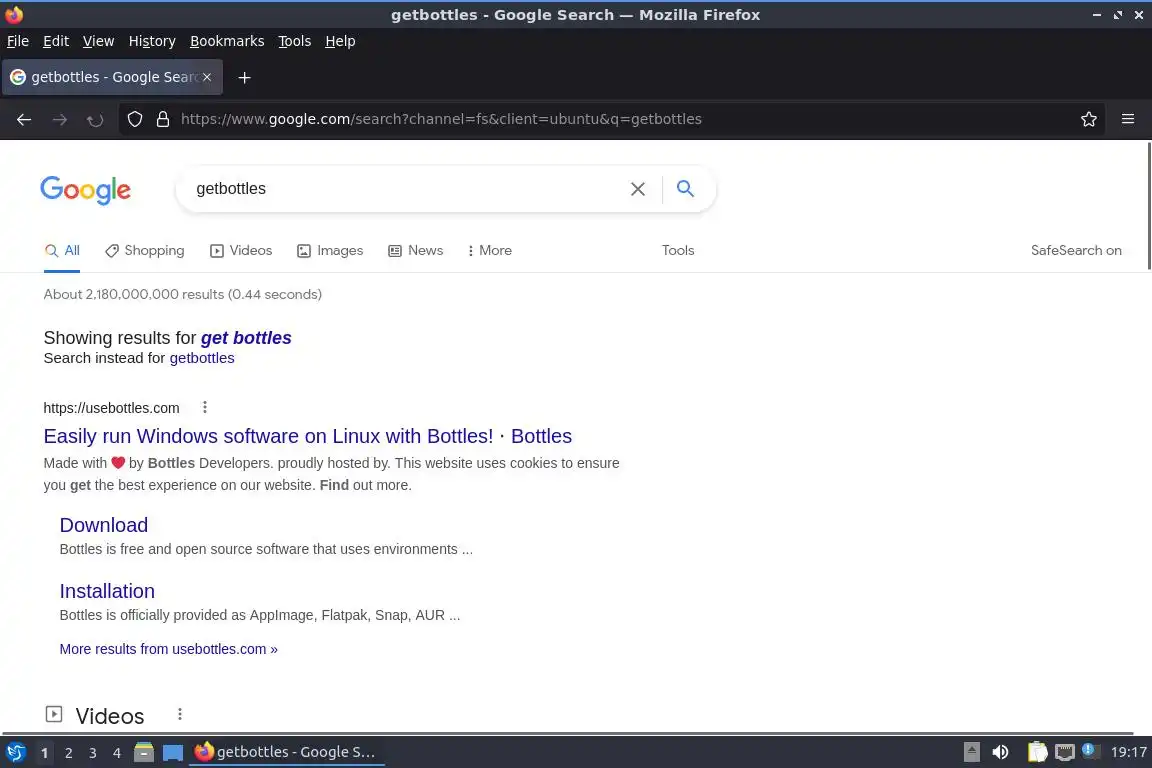
Task: Close the getbottles Google Search tab
Action: [x=207, y=77]
